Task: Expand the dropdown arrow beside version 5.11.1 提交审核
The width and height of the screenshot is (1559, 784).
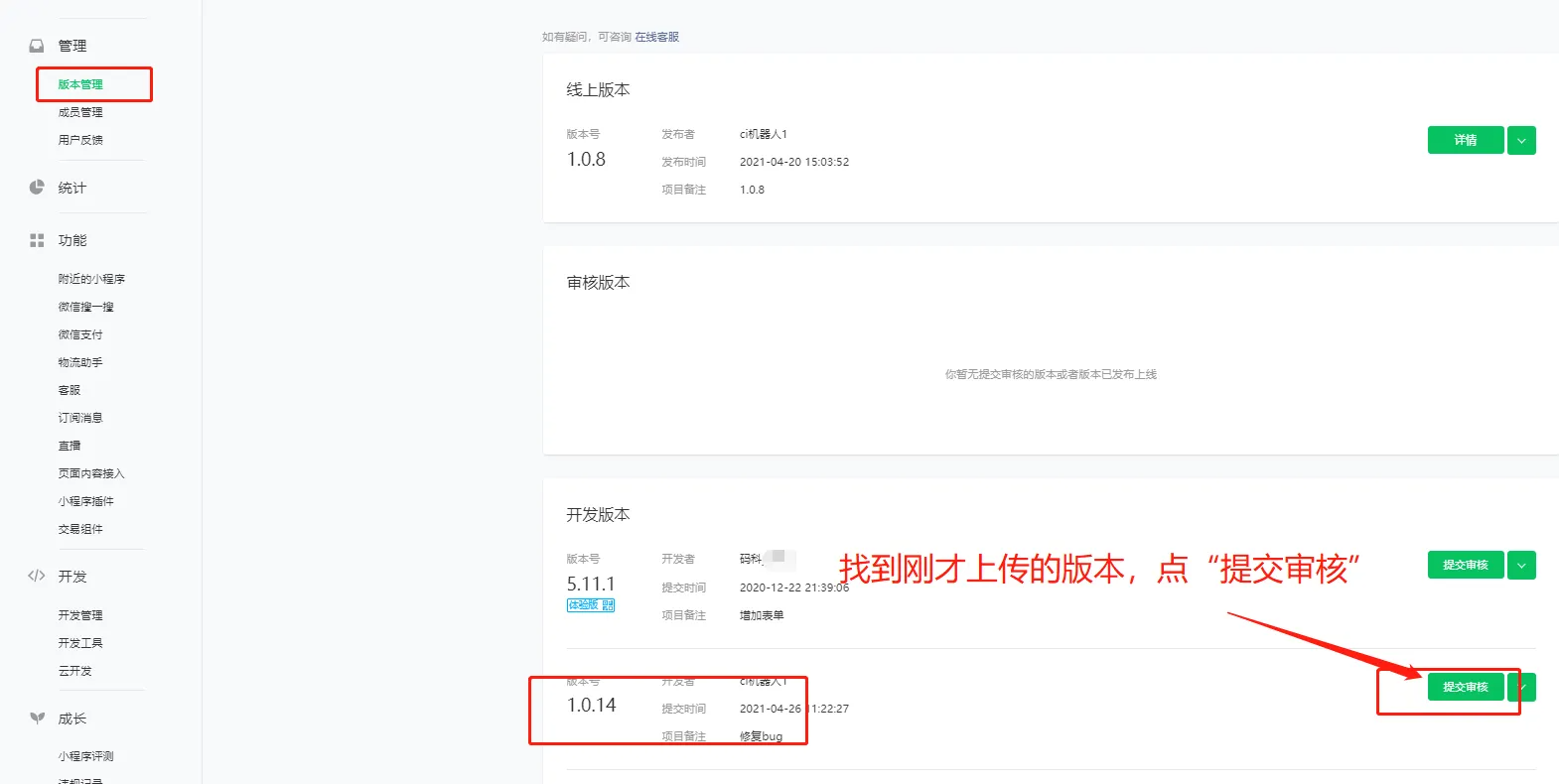Action: point(1521,565)
